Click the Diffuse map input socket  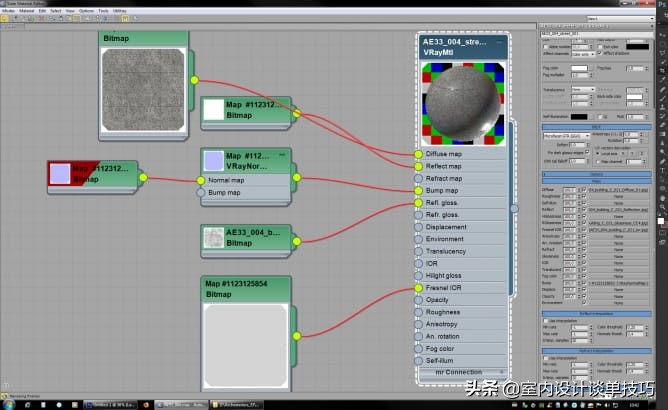tap(418, 154)
